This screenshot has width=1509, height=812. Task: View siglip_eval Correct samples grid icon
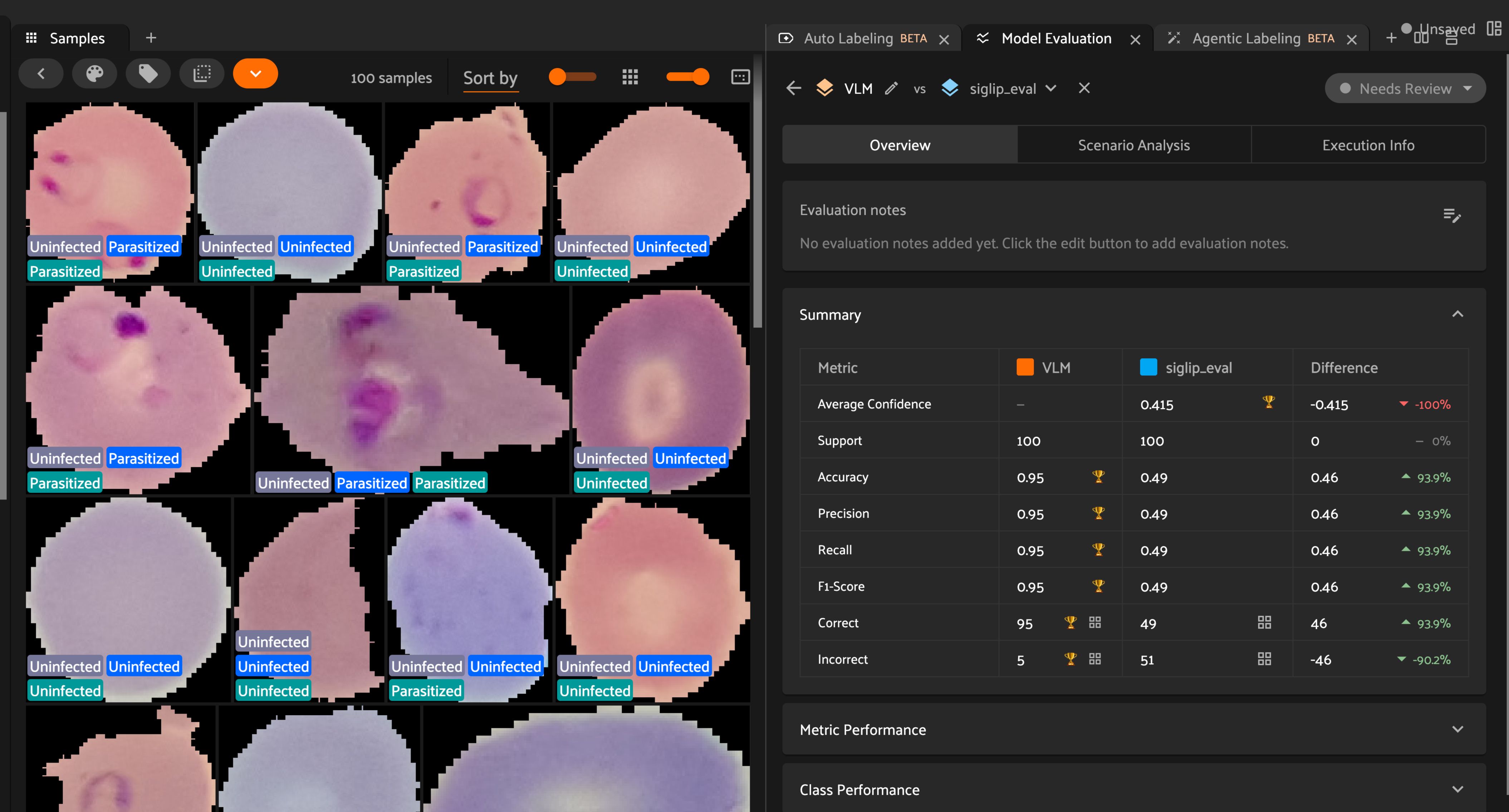click(x=1264, y=623)
